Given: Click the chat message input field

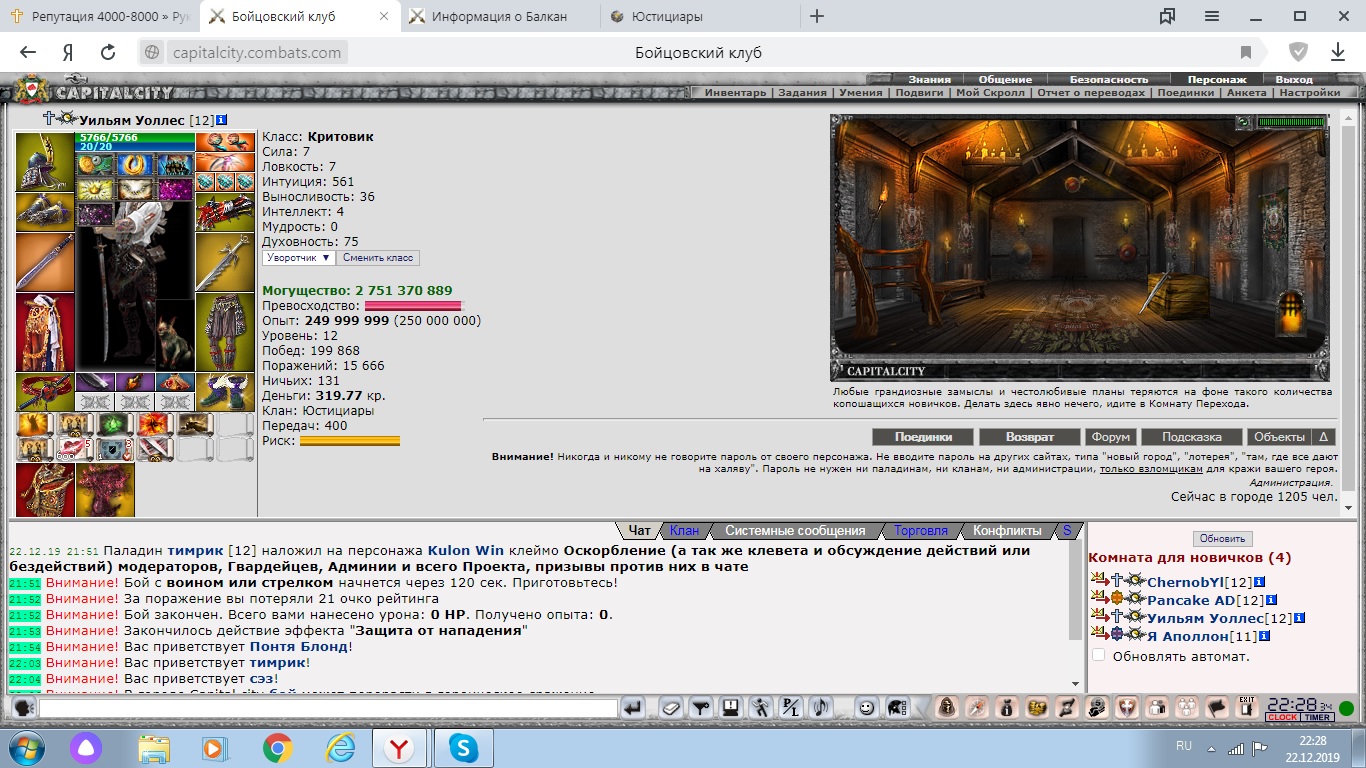Looking at the screenshot, I should pyautogui.click(x=328, y=708).
